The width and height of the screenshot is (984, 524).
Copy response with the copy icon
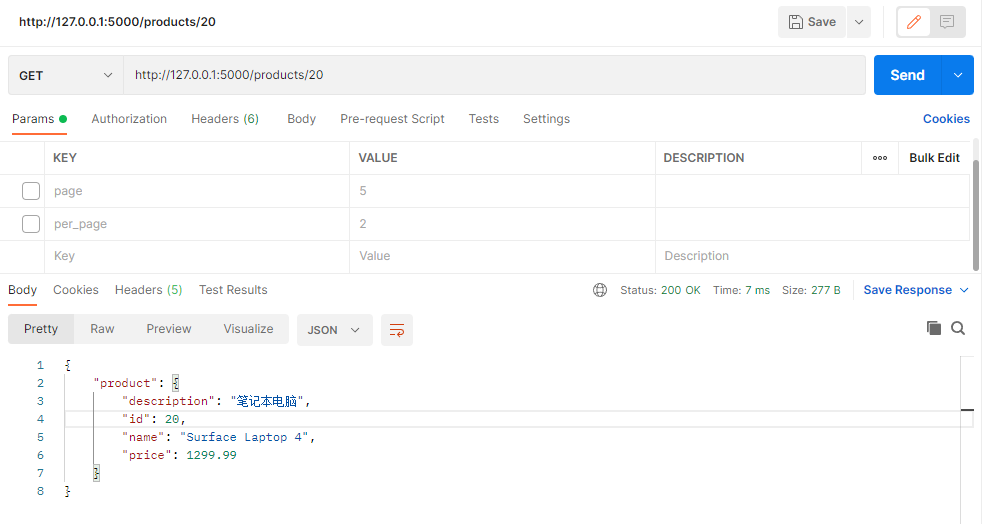pyautogui.click(x=934, y=328)
